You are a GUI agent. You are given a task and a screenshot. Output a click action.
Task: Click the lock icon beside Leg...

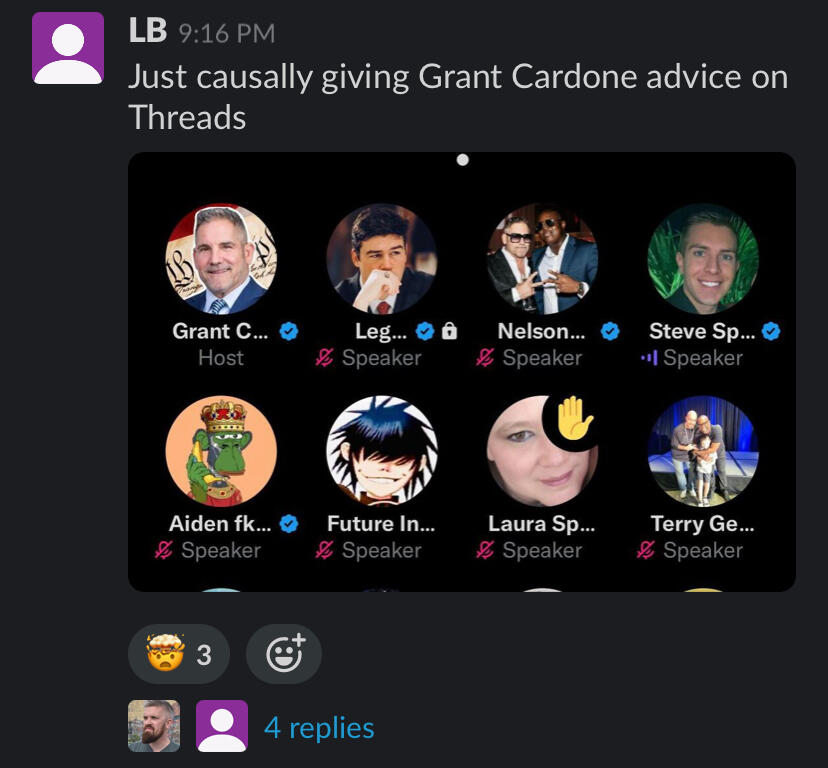[x=449, y=331]
